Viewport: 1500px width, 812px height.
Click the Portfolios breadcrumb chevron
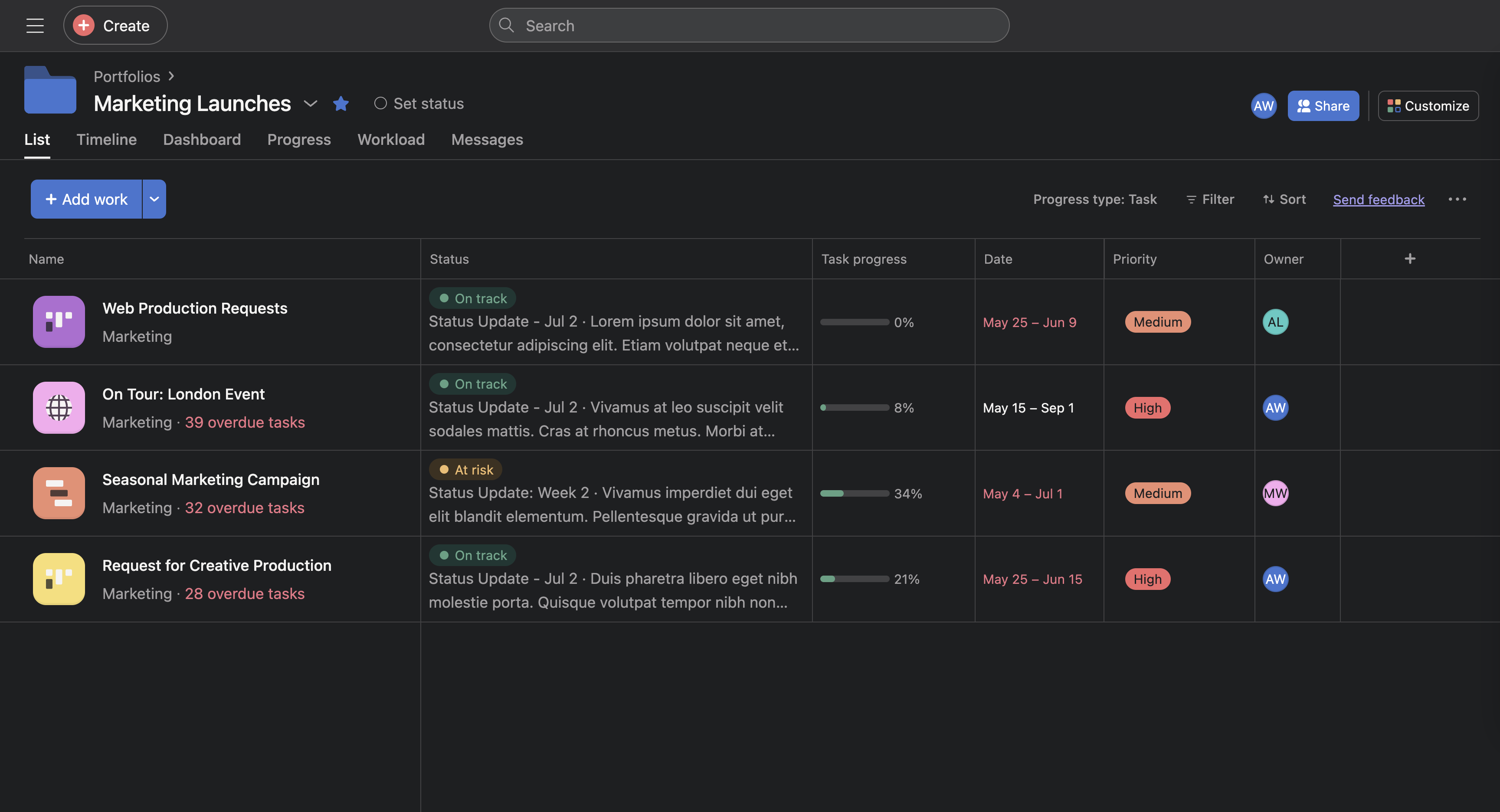click(171, 76)
